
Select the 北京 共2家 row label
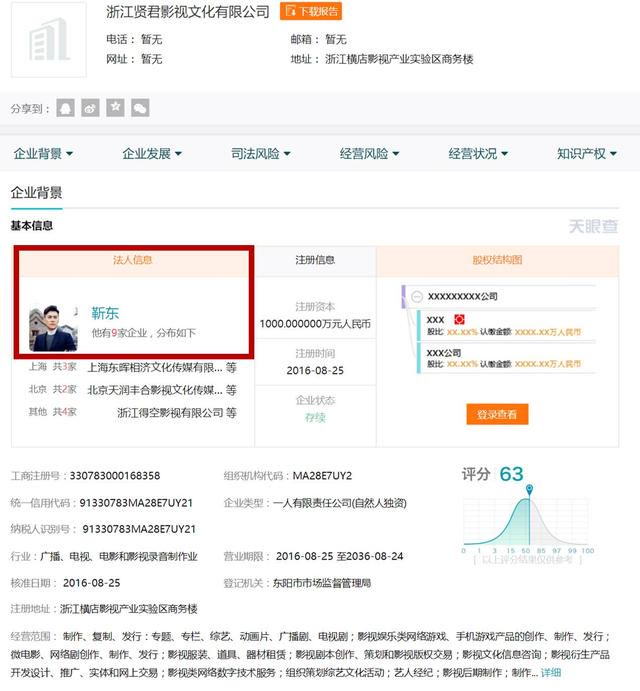point(52,389)
